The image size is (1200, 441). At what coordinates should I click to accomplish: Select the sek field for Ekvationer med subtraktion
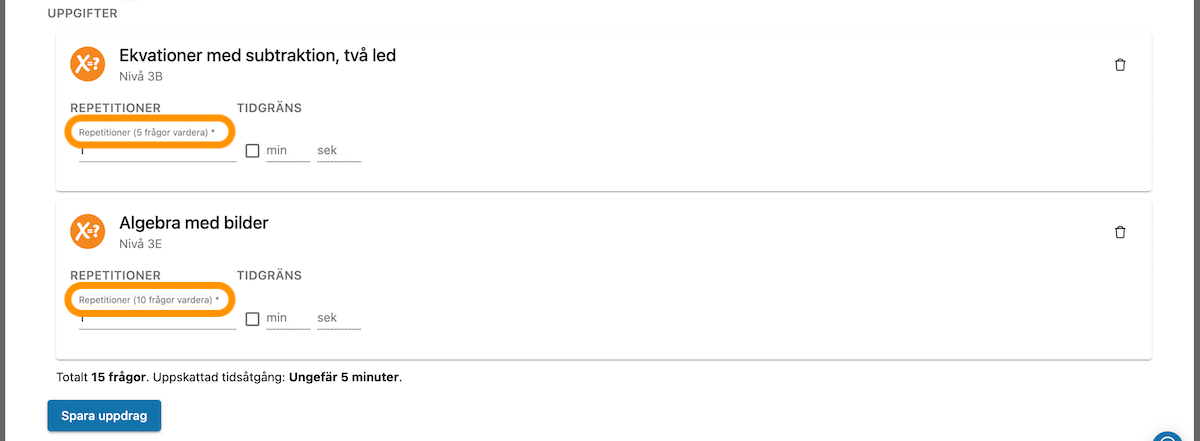[339, 151]
